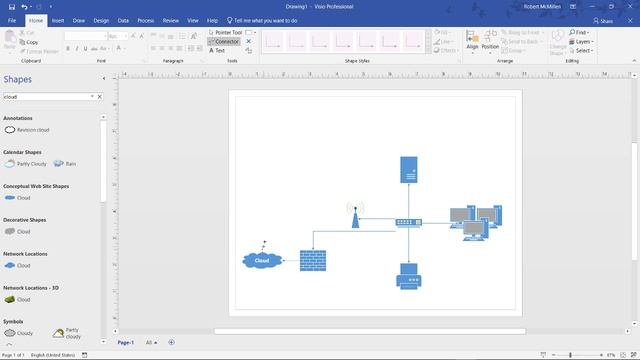The width and height of the screenshot is (640, 360).
Task: Click the printer shape on canvas
Action: pyautogui.click(x=409, y=276)
